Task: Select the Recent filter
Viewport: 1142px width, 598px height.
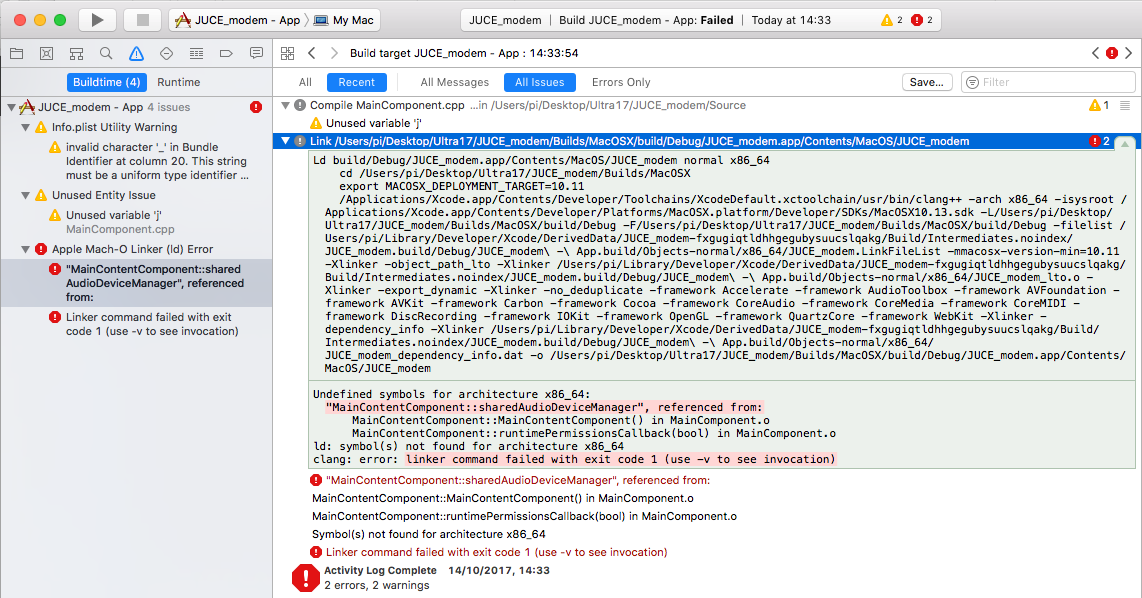Action: [x=357, y=82]
